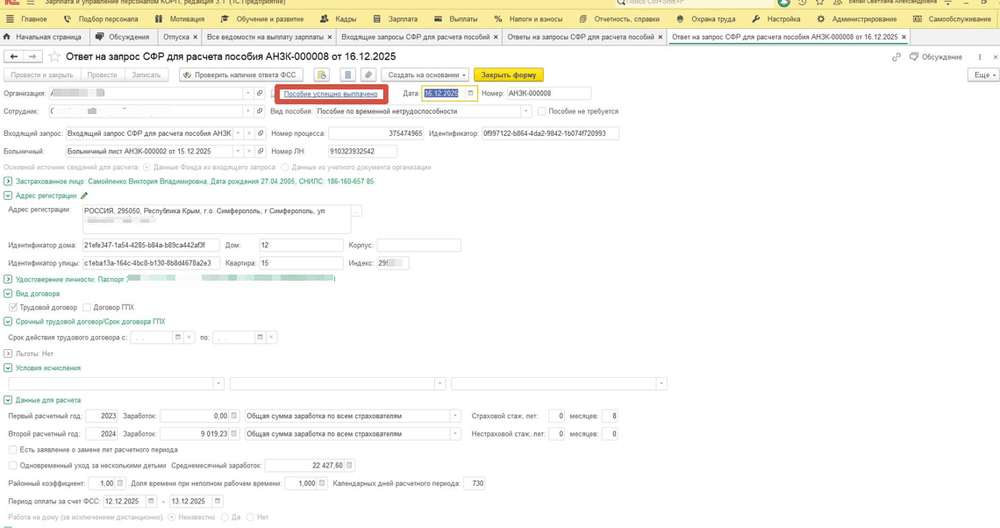Collapse Вид договора section
Viewport: 1000px width, 528px height.
(x=8, y=294)
